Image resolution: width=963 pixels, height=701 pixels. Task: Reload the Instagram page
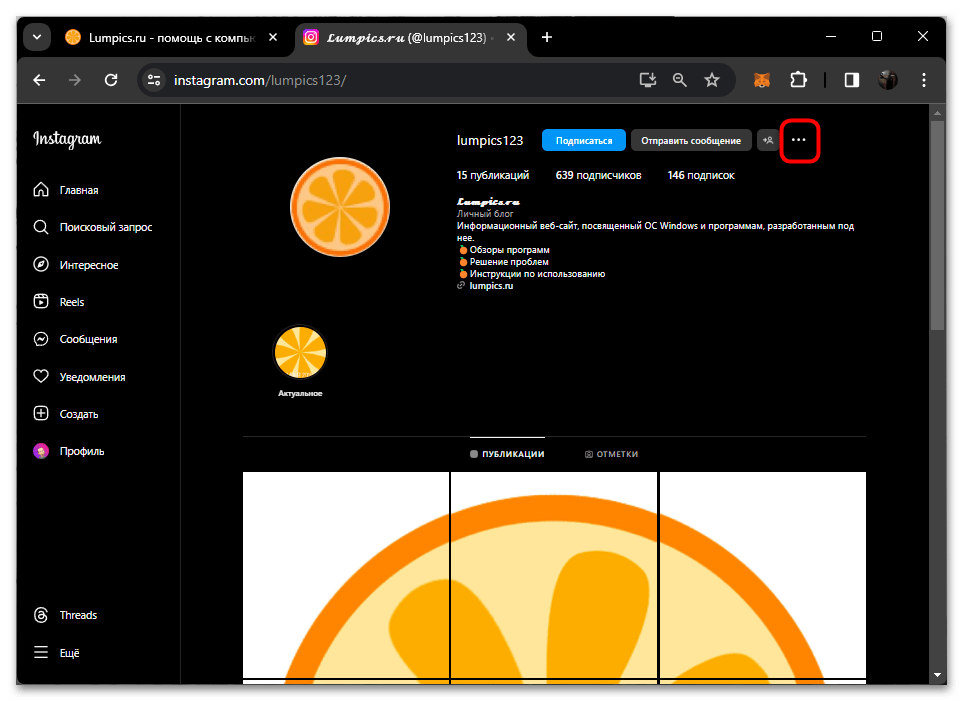point(111,80)
